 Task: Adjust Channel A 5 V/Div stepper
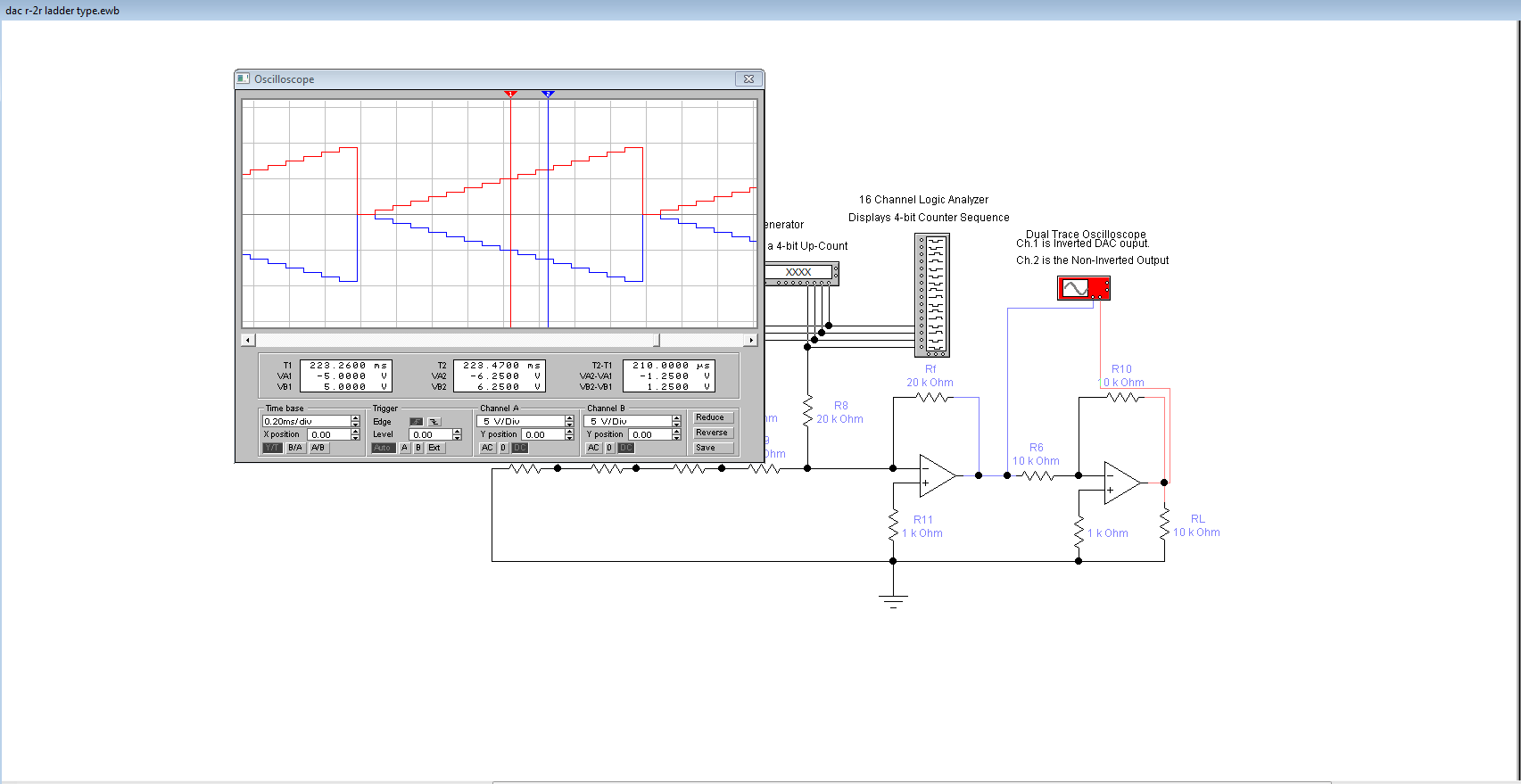pos(569,421)
